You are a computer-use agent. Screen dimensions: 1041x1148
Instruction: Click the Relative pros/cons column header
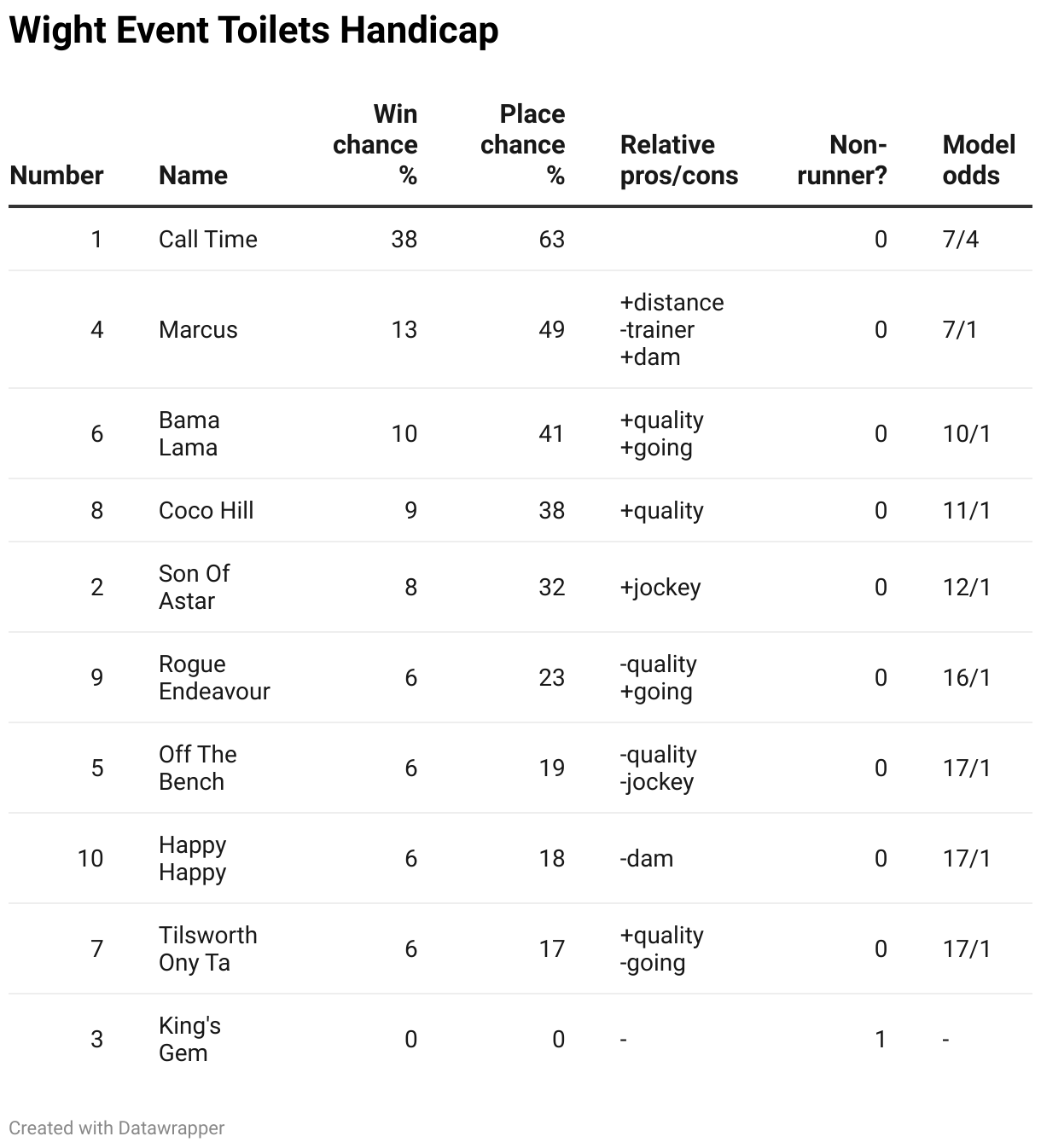tap(679, 160)
